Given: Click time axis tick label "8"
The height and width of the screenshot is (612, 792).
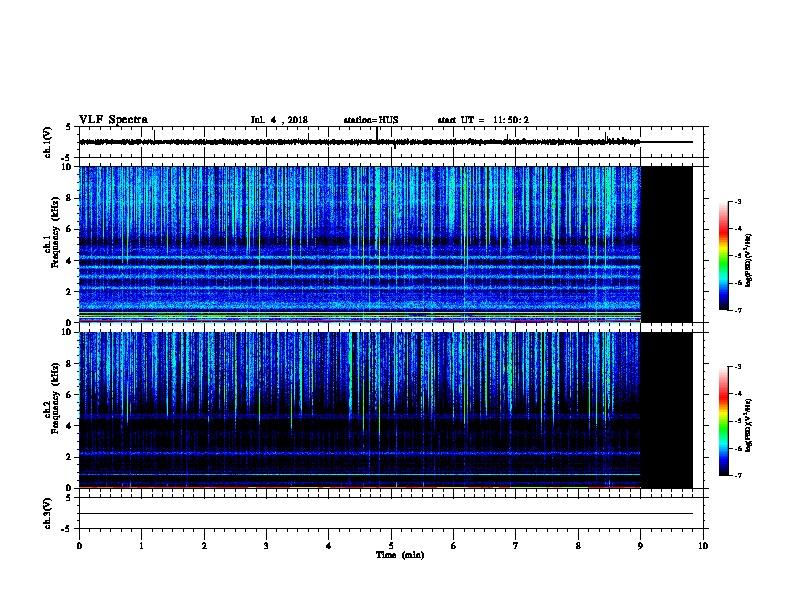Looking at the screenshot, I should tap(578, 546).
